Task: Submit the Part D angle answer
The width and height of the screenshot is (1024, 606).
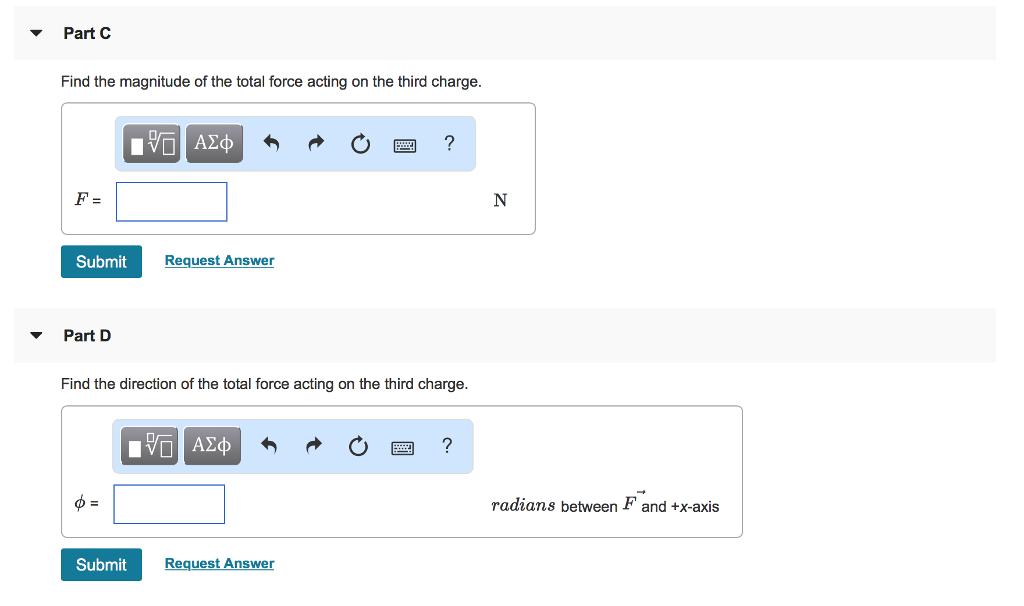Action: [x=101, y=565]
